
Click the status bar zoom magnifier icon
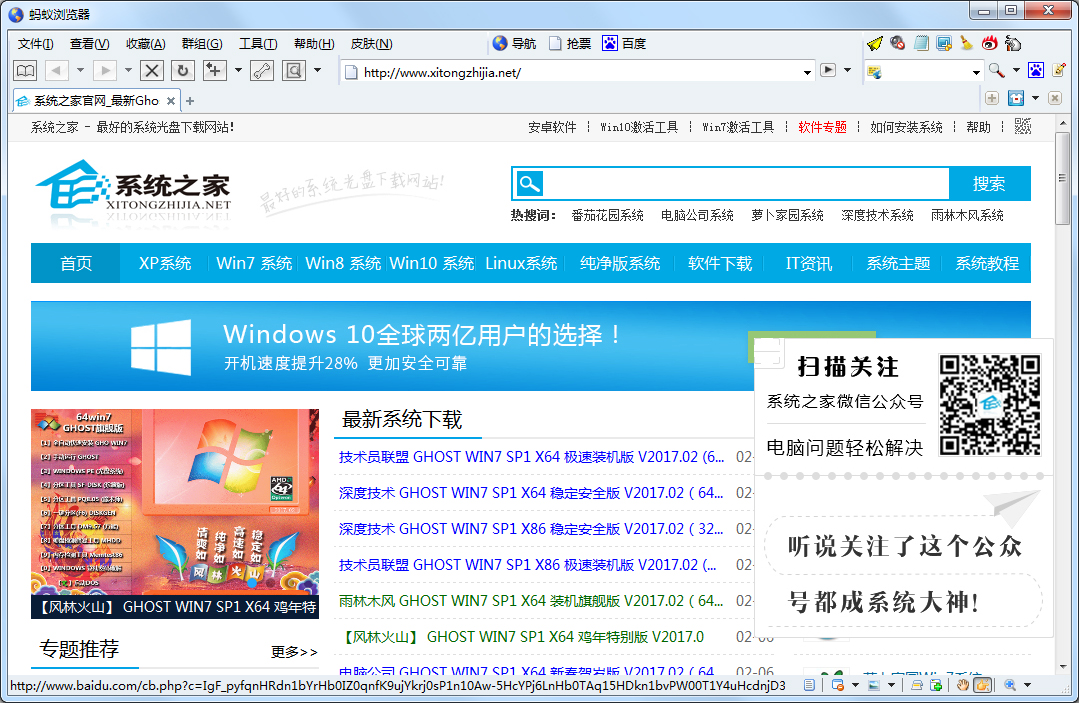coord(1009,685)
